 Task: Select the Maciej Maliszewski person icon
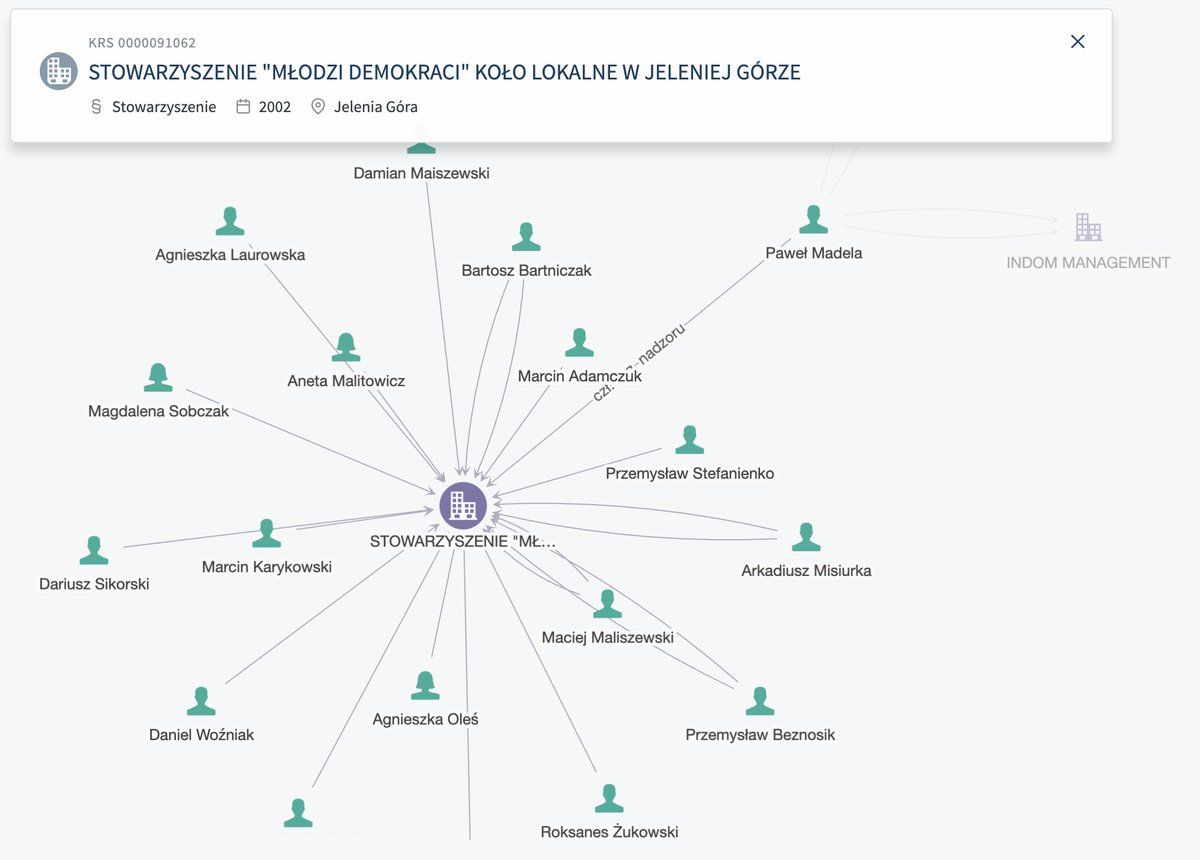[607, 604]
